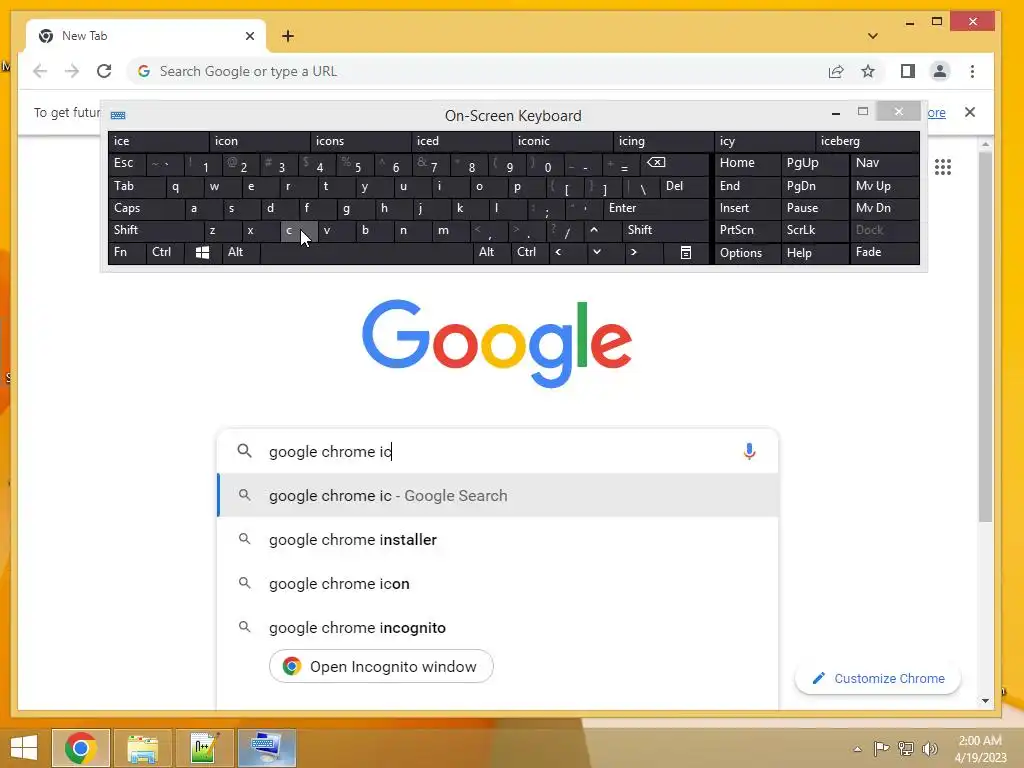Click the Tab key on keyboard
Image resolution: width=1024 pixels, height=768 pixels.
(136, 186)
